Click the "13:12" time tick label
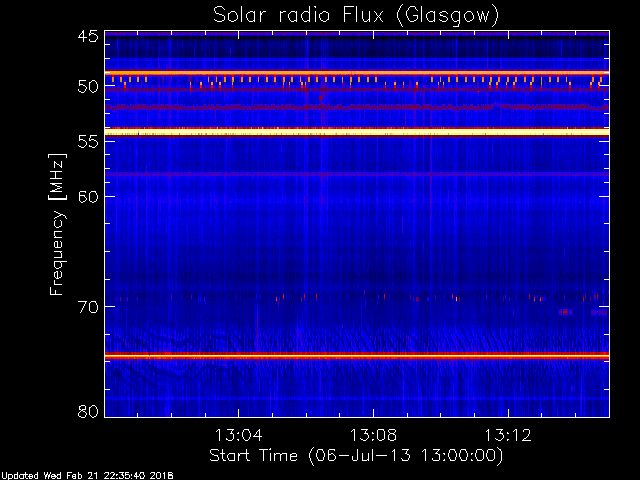 click(508, 435)
